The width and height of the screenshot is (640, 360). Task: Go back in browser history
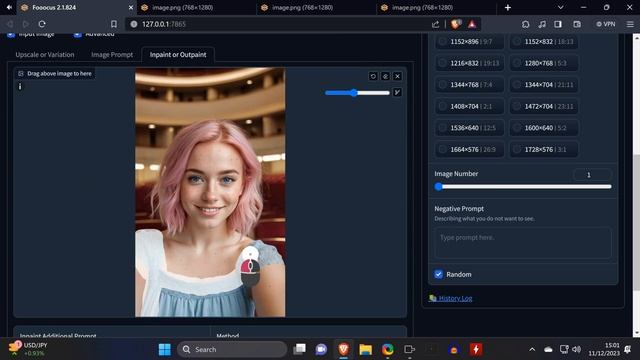pos(9,24)
